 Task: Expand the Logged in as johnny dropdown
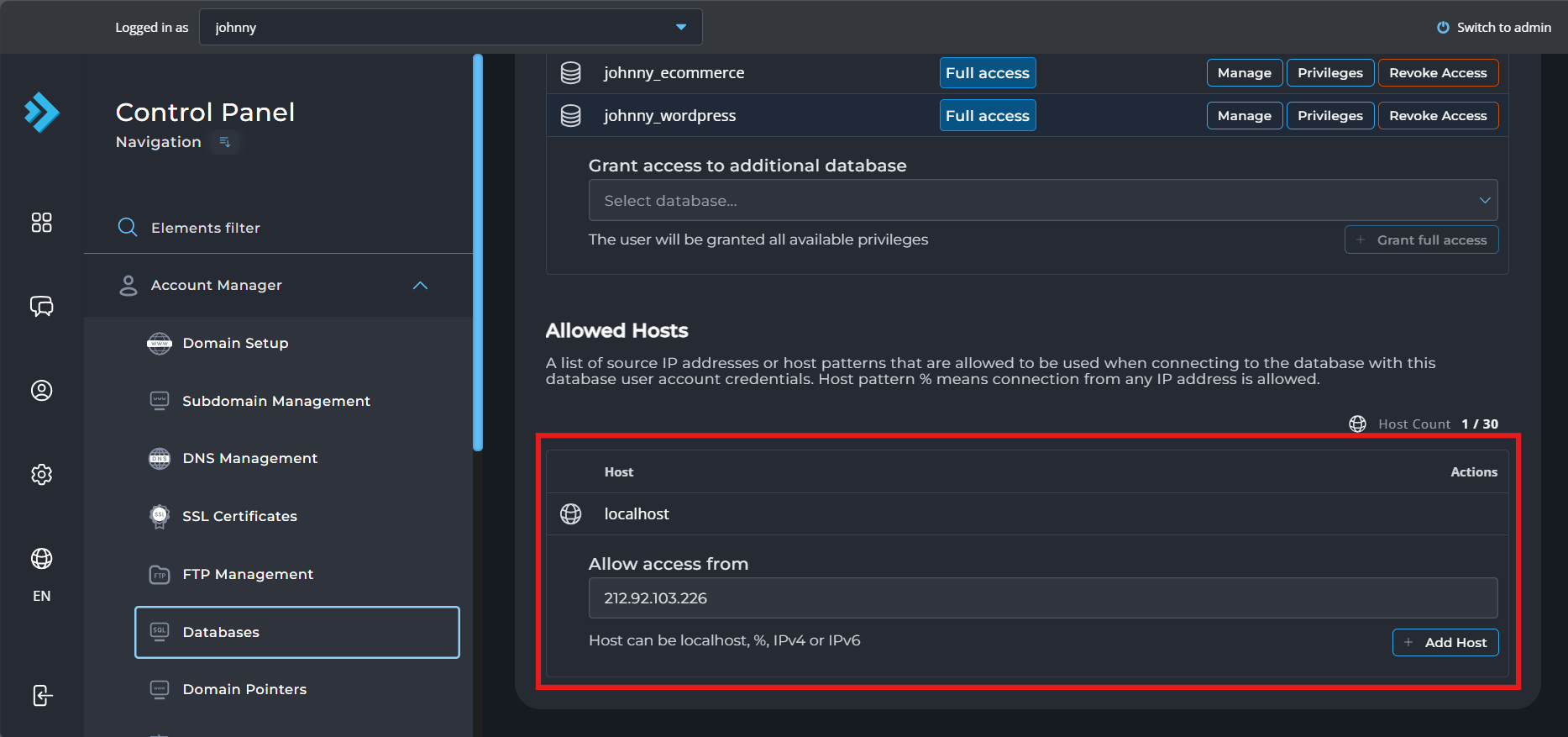[451, 27]
